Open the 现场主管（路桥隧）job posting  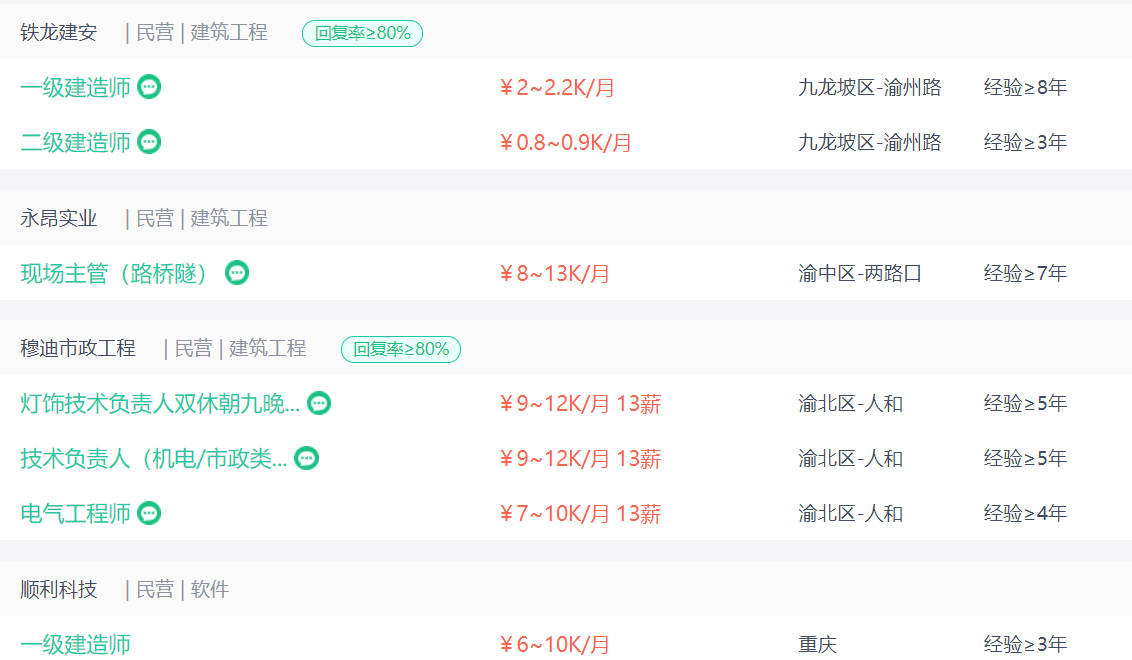tap(114, 274)
